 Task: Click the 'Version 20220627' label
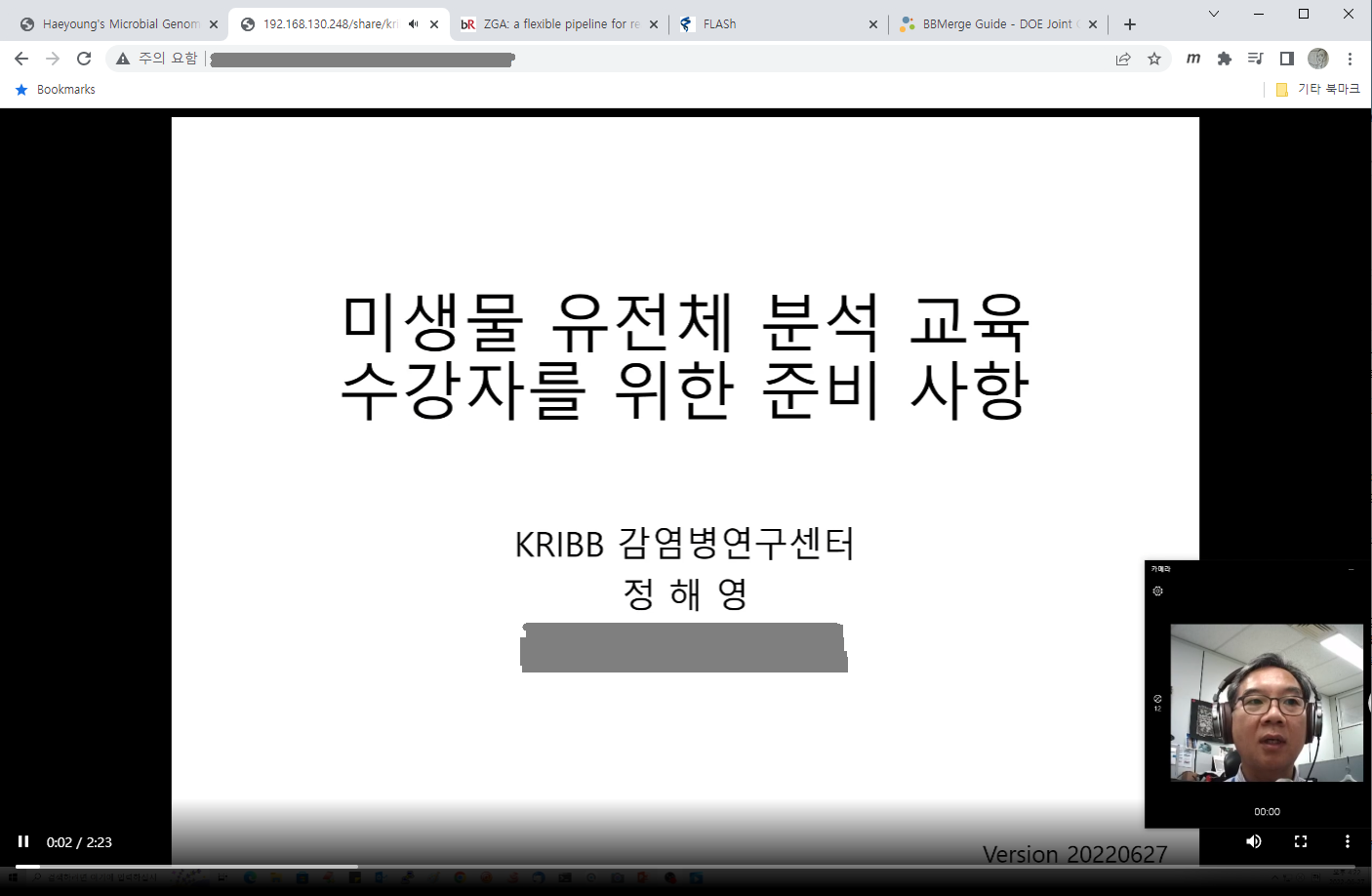pos(1074,855)
